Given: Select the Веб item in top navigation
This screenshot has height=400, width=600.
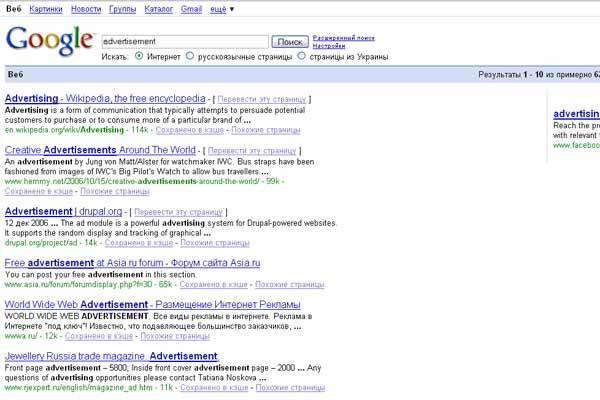Looking at the screenshot, I should (14, 9).
